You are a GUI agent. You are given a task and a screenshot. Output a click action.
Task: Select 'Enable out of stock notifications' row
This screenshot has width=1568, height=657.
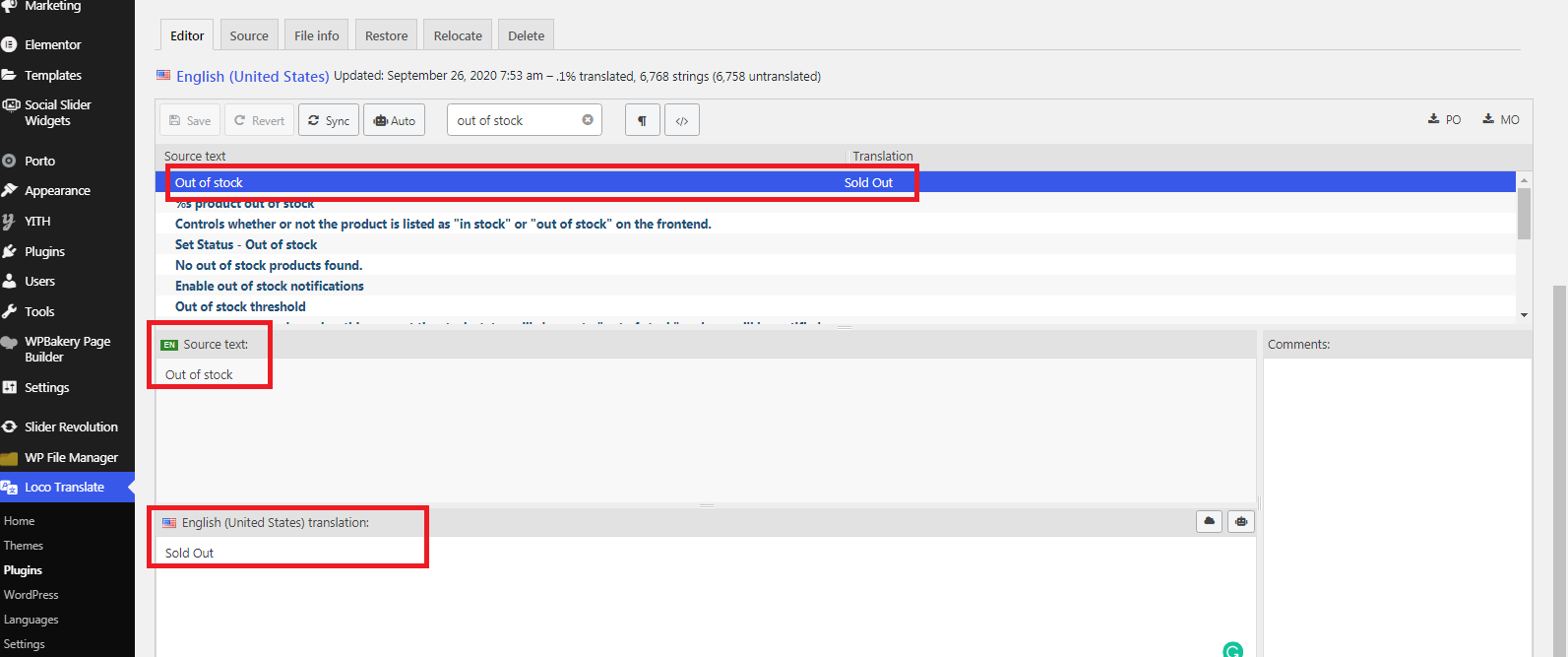pyautogui.click(x=836, y=286)
